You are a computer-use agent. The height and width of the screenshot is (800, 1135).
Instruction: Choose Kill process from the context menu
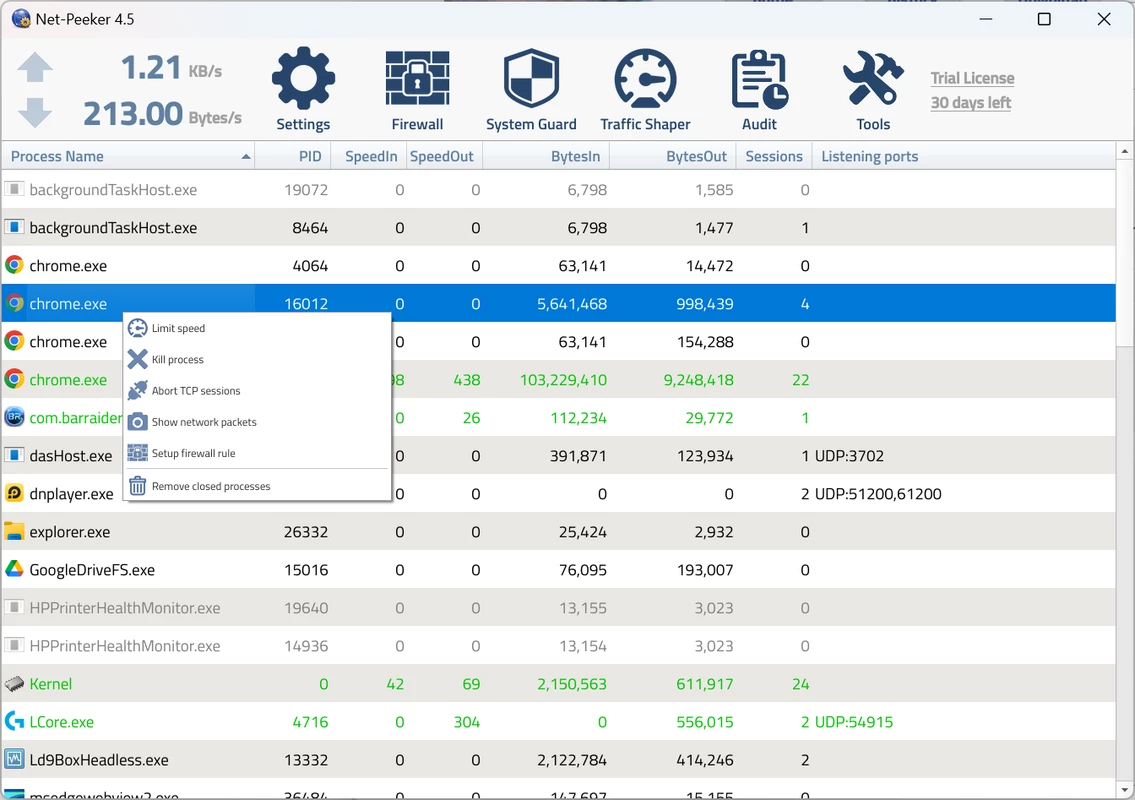(258, 359)
